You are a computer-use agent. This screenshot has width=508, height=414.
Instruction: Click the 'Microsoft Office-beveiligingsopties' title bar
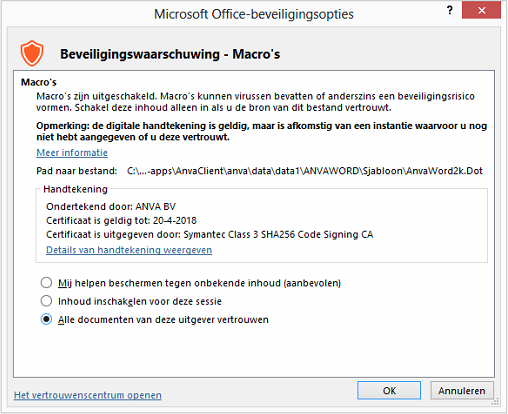[254, 14]
